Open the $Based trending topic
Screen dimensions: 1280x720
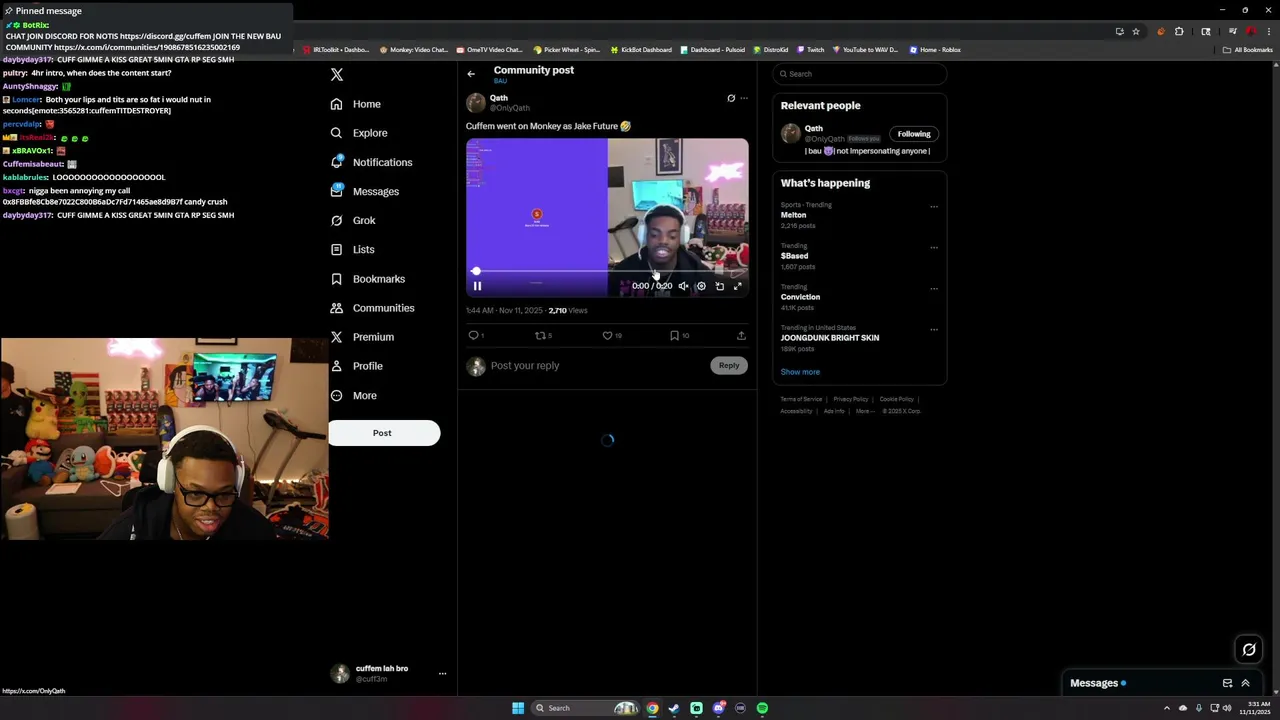coord(794,256)
